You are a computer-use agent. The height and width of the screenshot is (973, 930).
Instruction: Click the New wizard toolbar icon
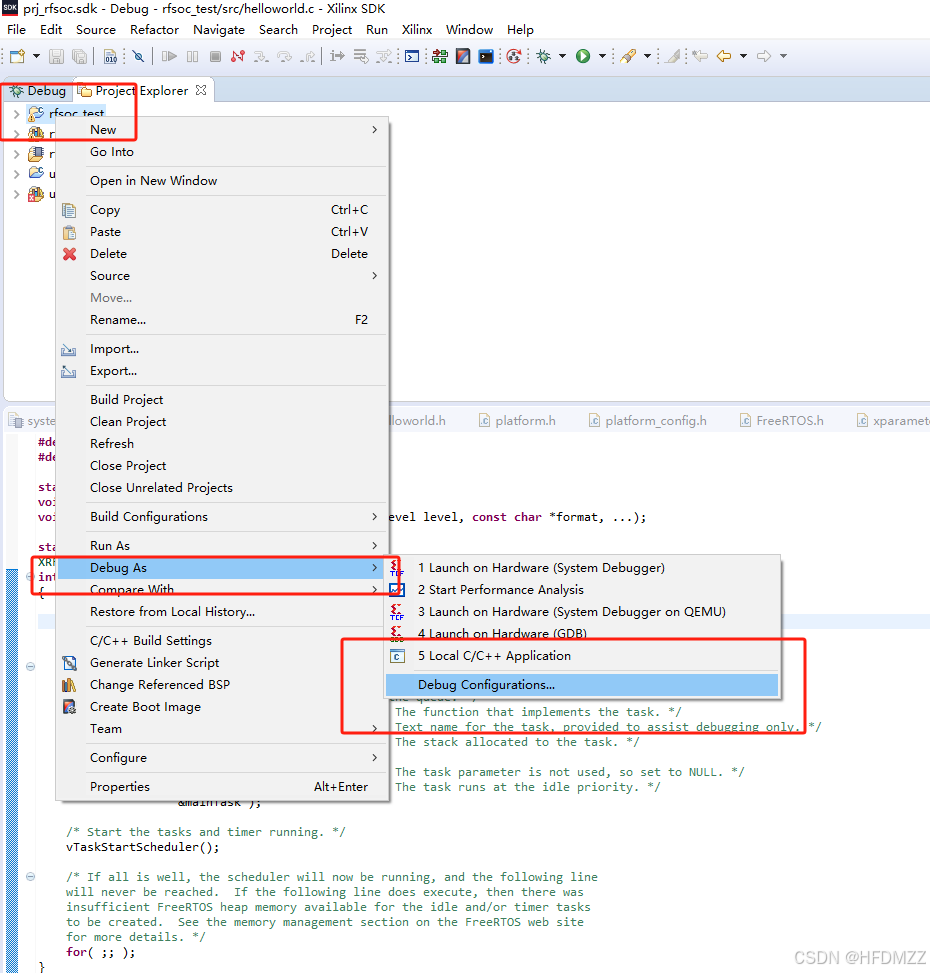[17, 56]
